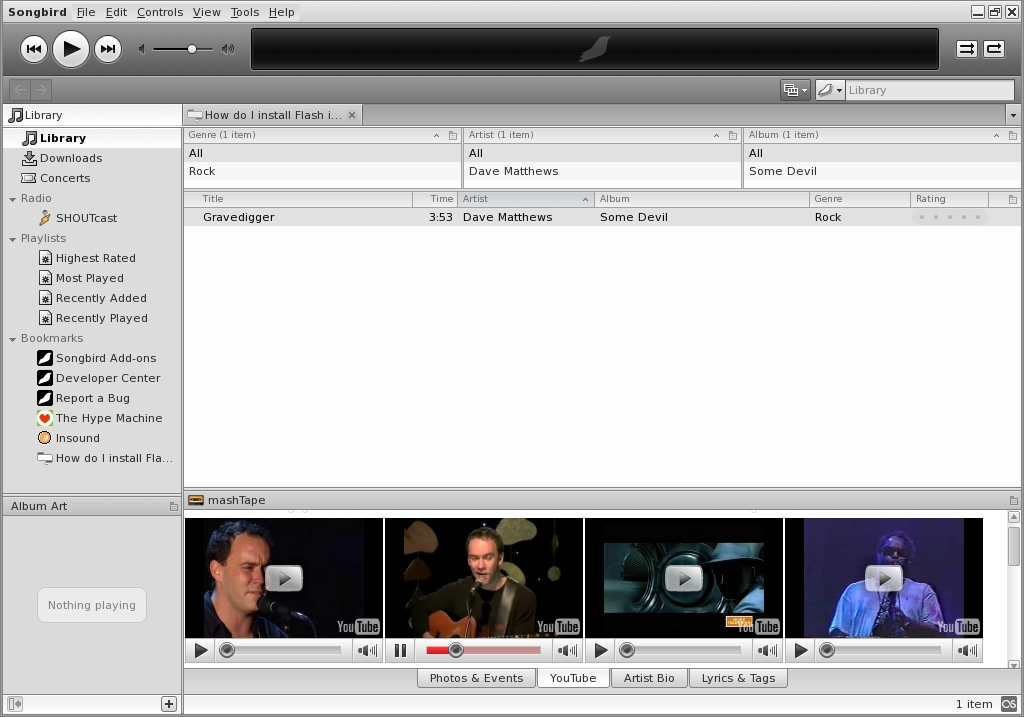Go back with navigation arrow
1024x717 pixels.
pyautogui.click(x=20, y=89)
